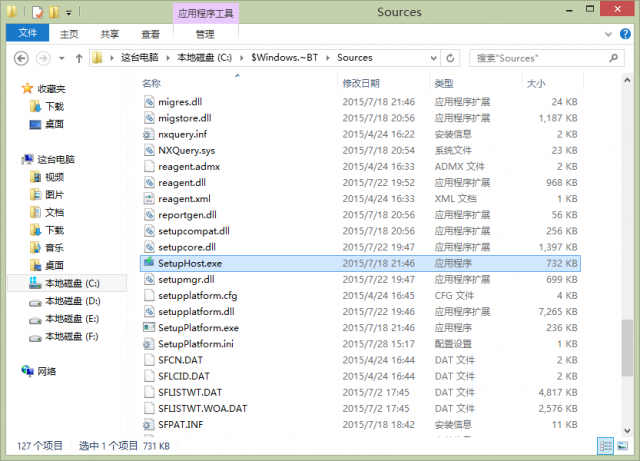Viewport: 640px width, 461px height.
Task: Switch to large icons view layout
Action: pyautogui.click(x=622, y=446)
